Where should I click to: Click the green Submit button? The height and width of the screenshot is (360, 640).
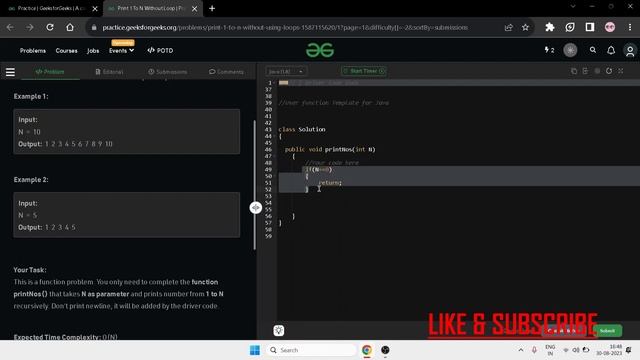[x=607, y=331]
